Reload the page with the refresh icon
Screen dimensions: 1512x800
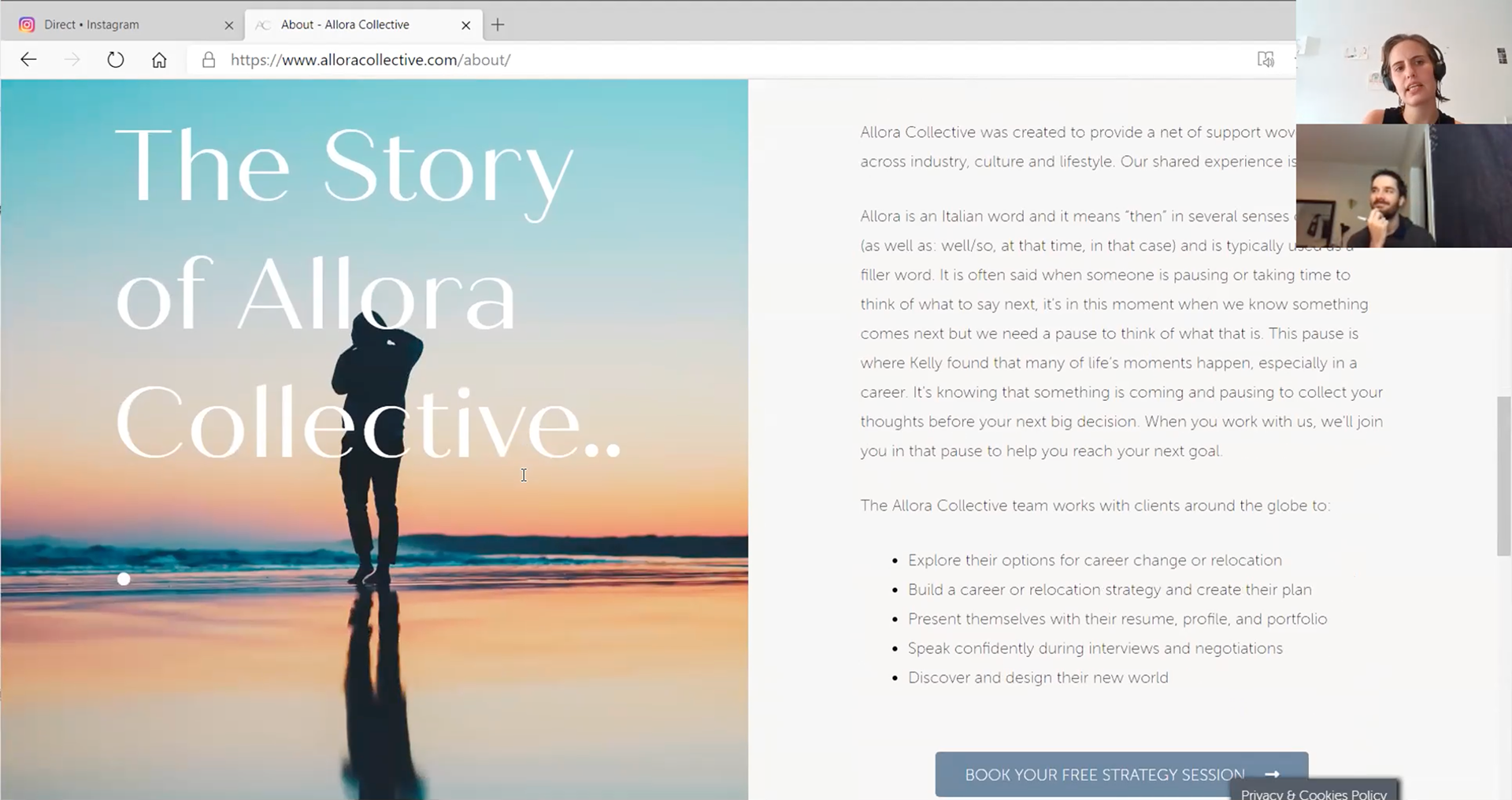(x=115, y=60)
